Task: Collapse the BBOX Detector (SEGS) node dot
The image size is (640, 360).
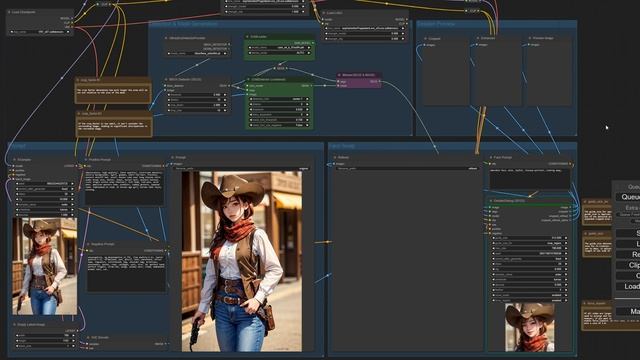Action: [x=166, y=80]
